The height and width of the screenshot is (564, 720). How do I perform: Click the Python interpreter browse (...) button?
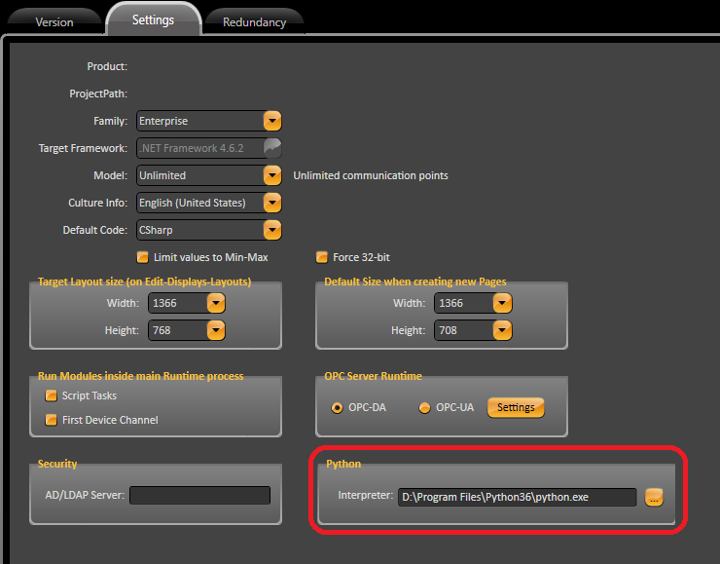[x=654, y=497]
